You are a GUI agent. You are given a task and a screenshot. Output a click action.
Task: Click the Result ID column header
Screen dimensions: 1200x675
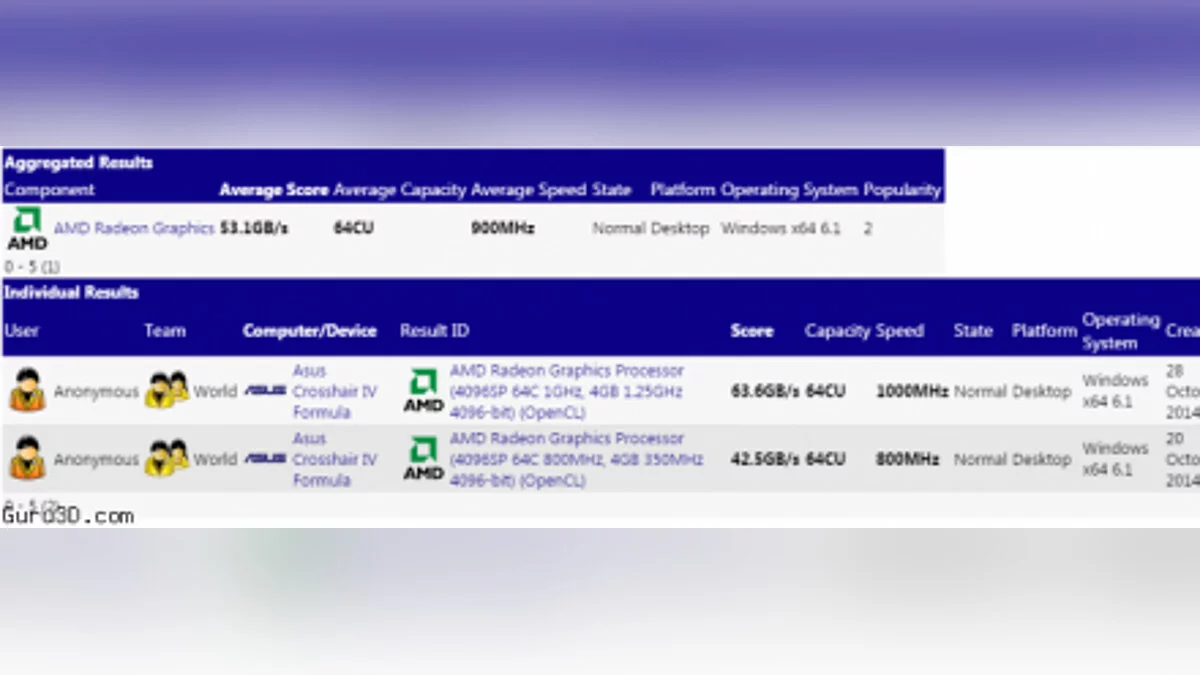point(434,331)
